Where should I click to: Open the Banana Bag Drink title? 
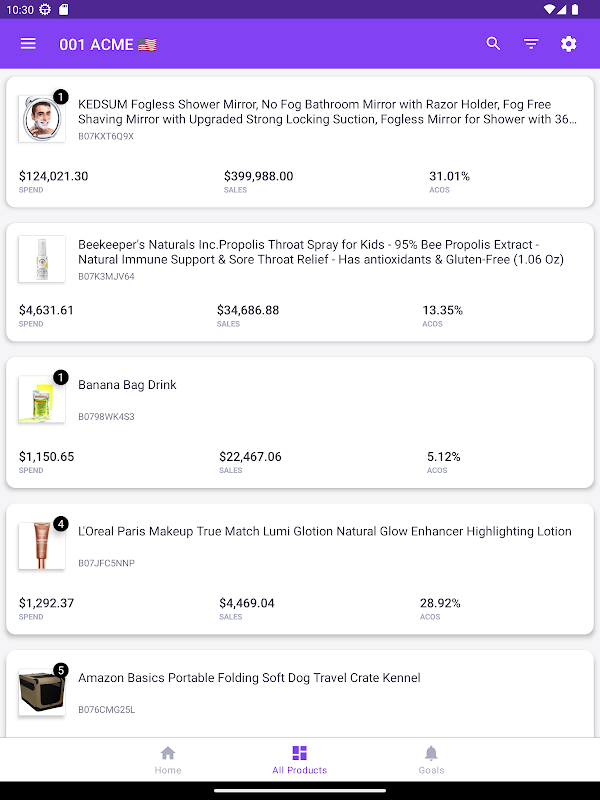pyautogui.click(x=127, y=385)
